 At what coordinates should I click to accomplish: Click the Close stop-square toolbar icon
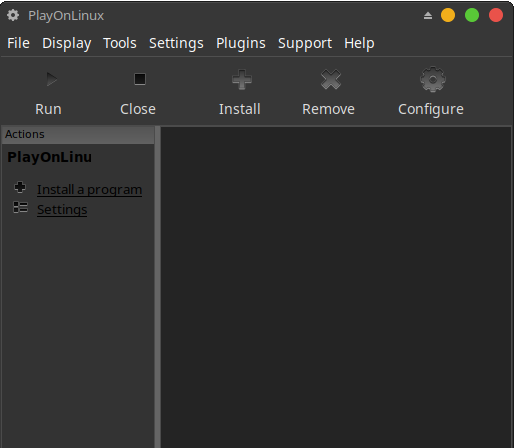click(x=140, y=79)
